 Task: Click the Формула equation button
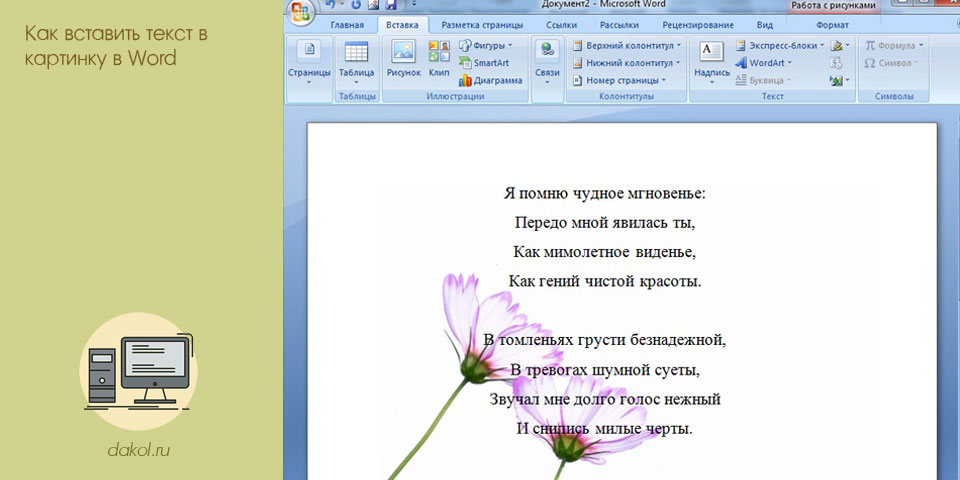pyautogui.click(x=893, y=46)
